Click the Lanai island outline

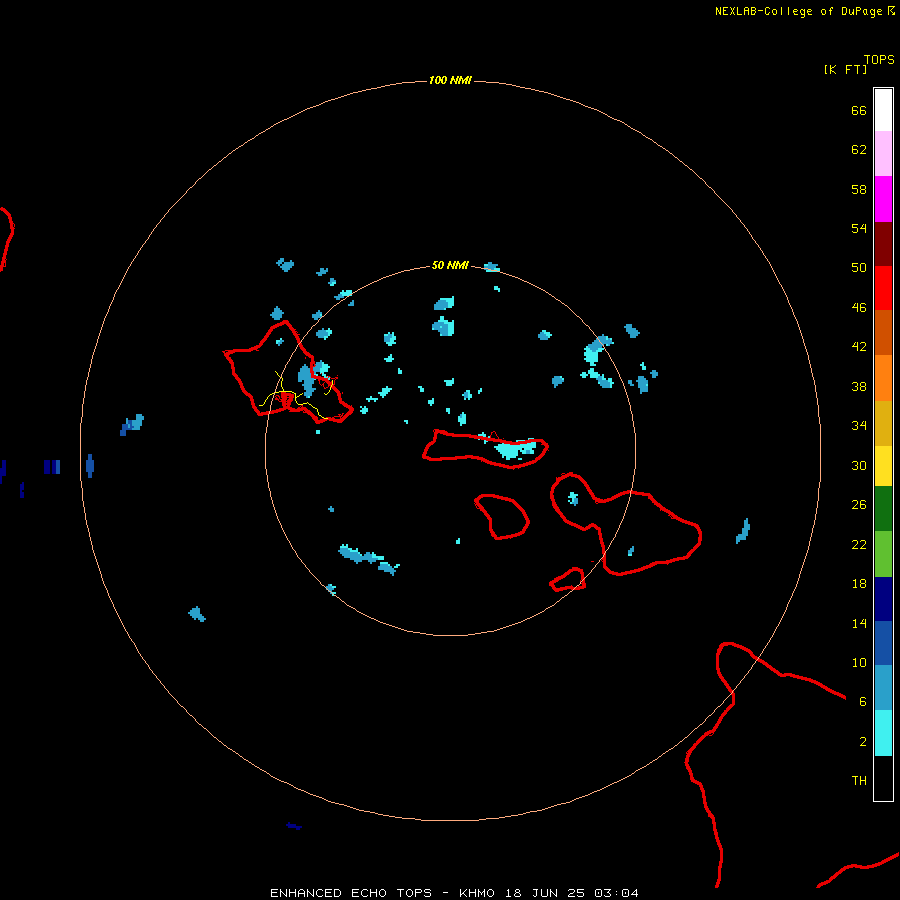[x=502, y=517]
